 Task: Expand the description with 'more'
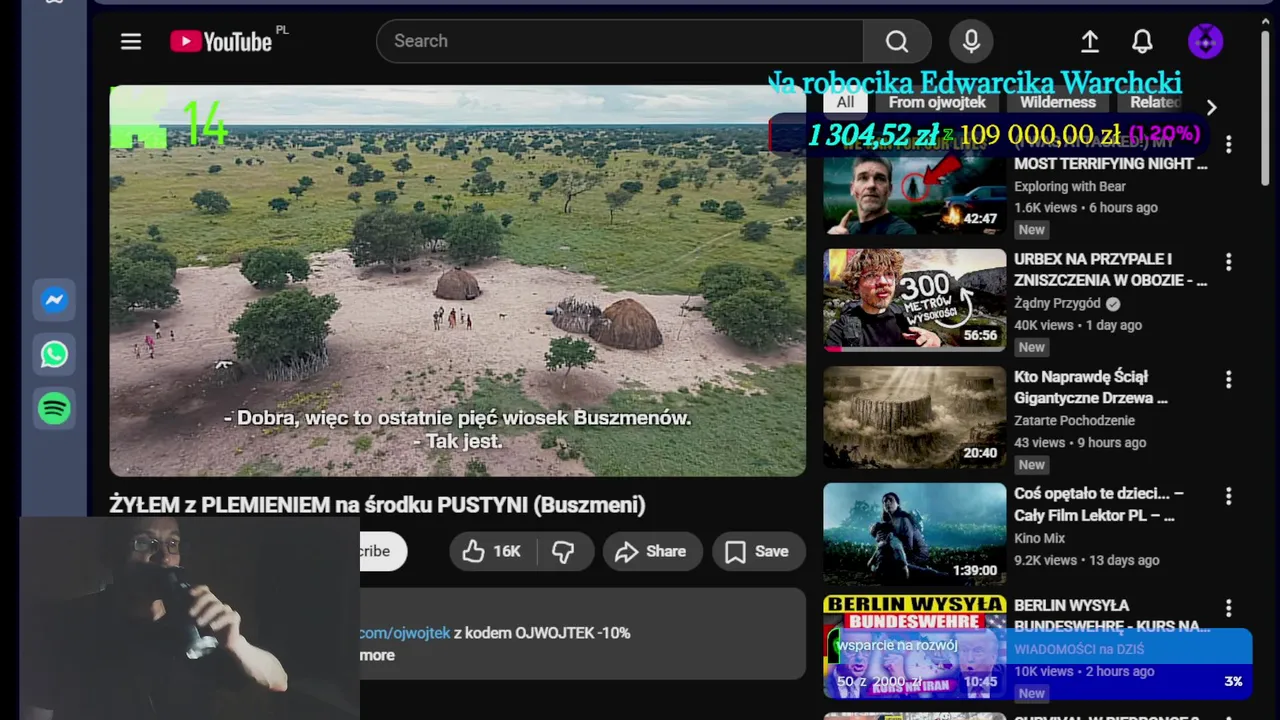[377, 655]
